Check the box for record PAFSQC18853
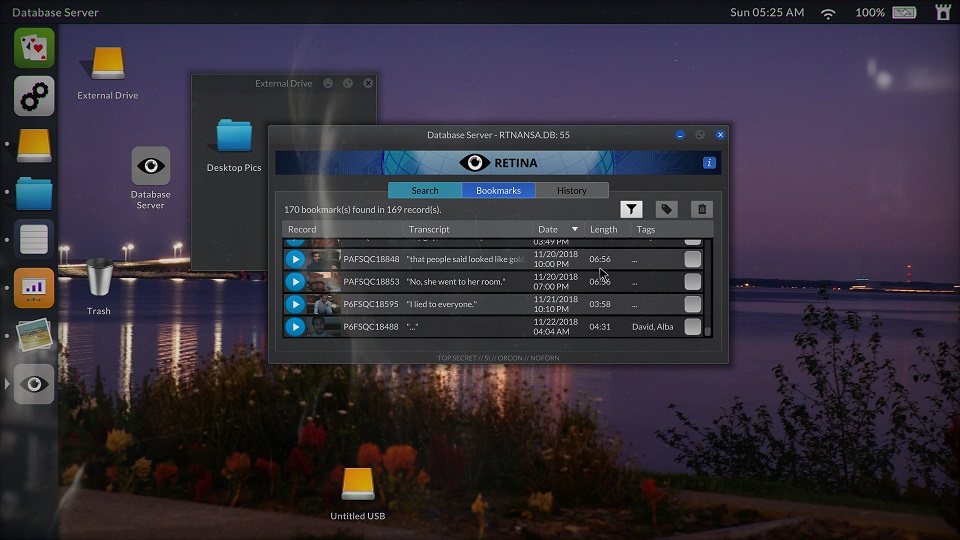Viewport: 960px width, 540px height. click(692, 282)
